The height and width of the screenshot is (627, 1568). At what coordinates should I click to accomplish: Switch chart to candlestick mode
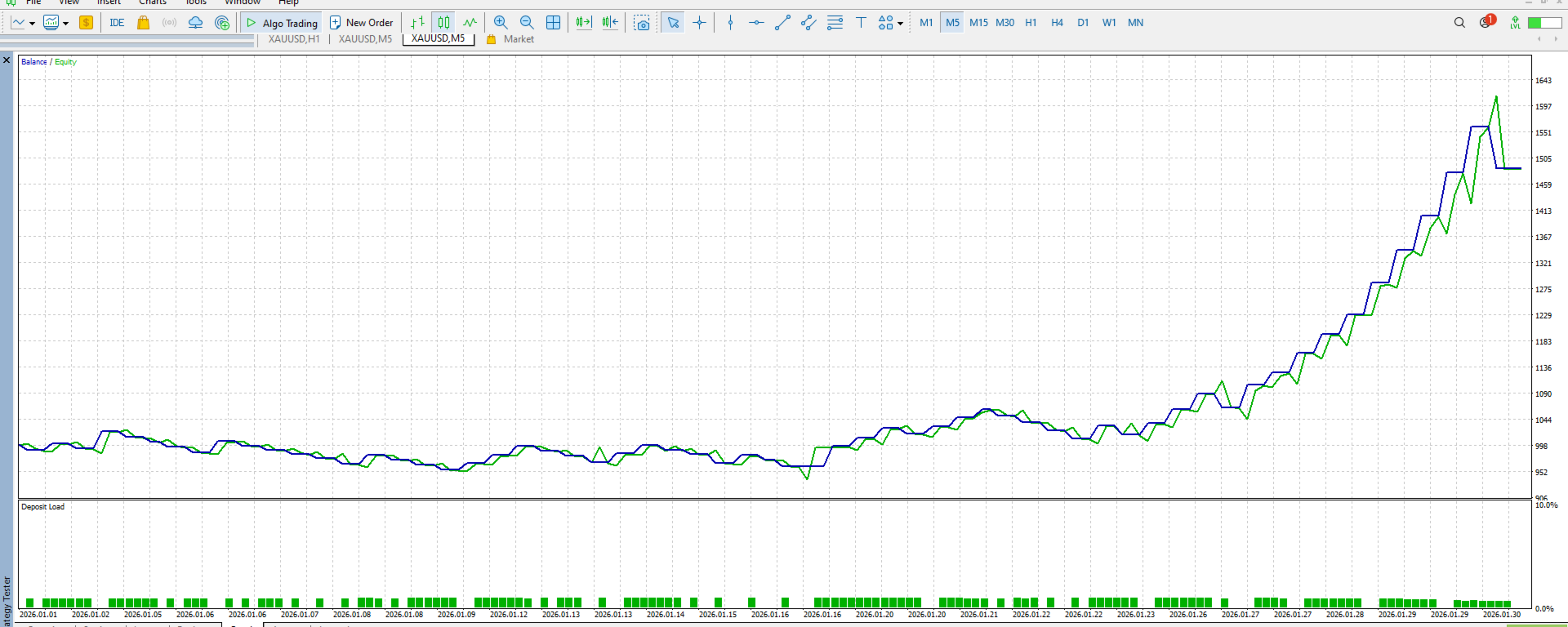click(443, 23)
